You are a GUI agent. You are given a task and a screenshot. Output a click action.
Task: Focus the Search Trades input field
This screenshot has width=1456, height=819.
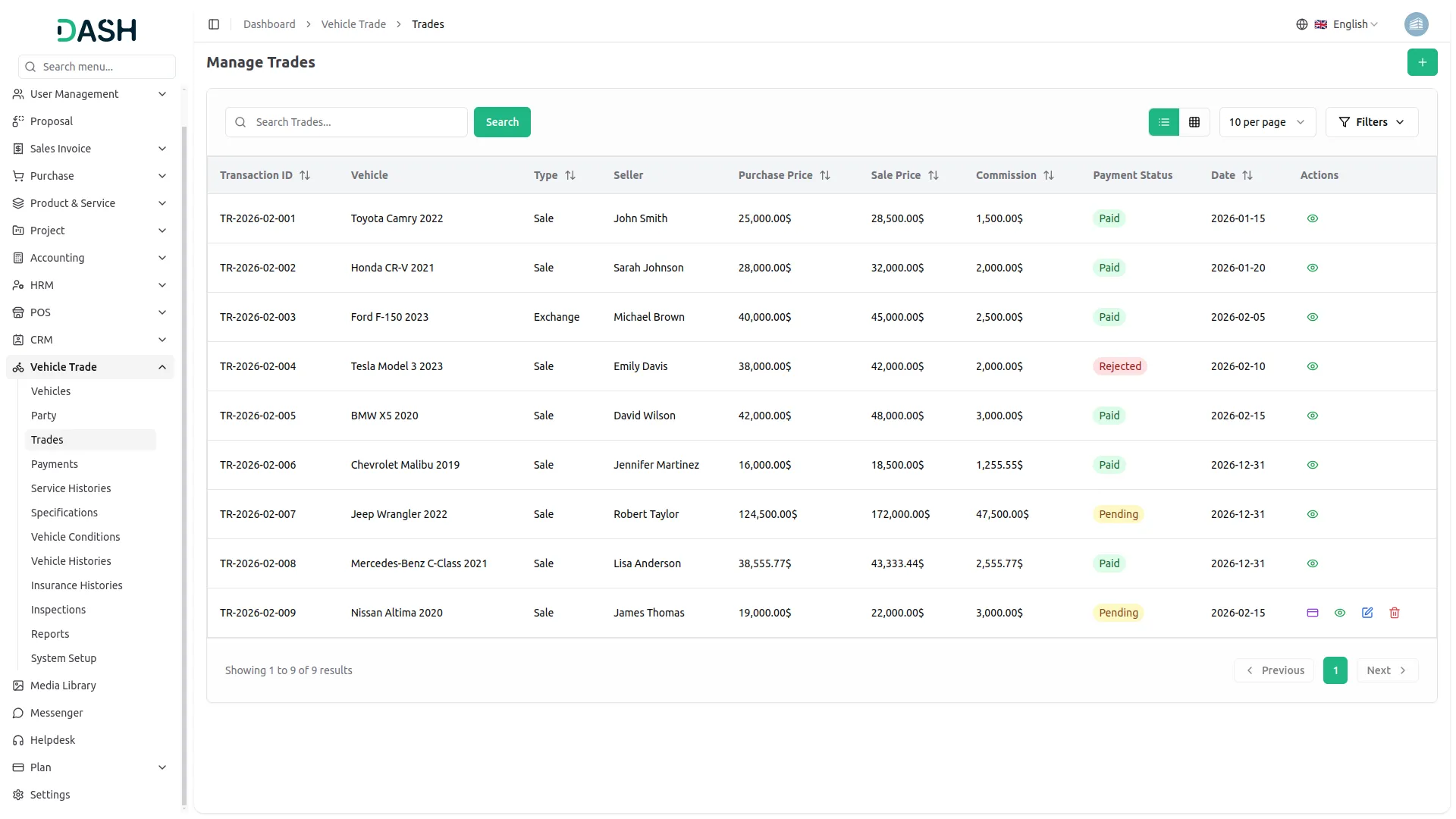click(x=356, y=122)
